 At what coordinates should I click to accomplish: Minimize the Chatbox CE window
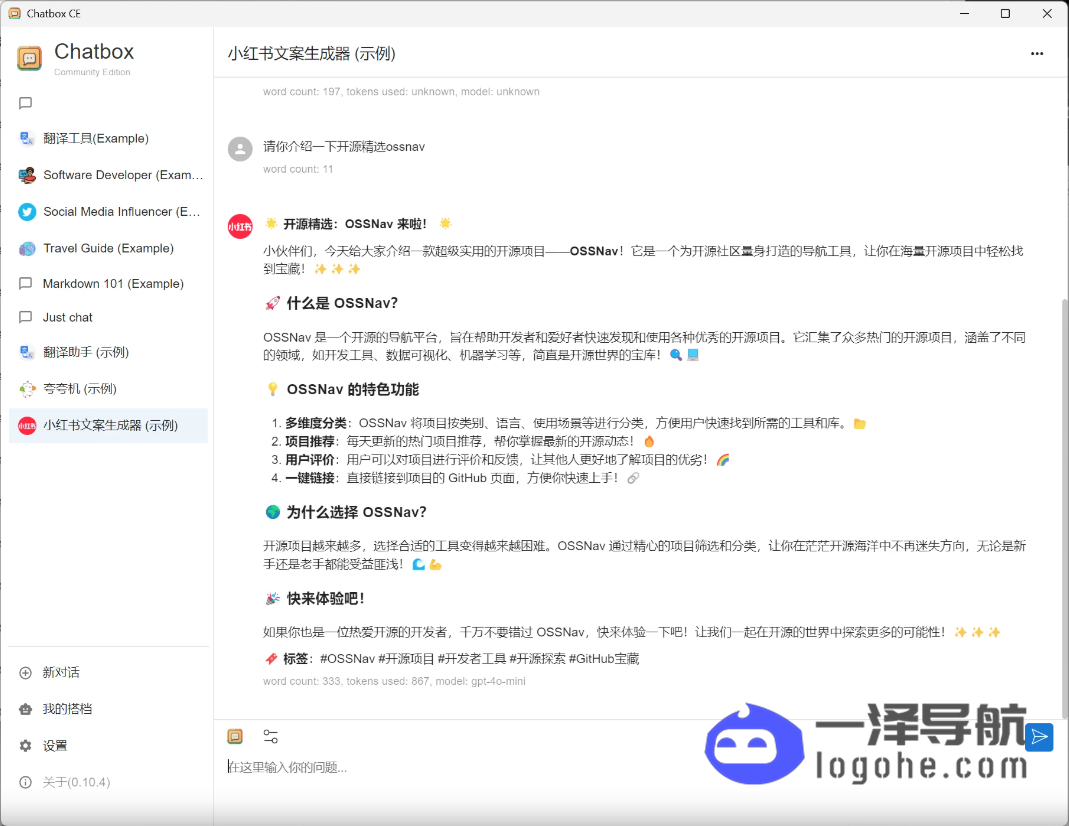pos(964,13)
